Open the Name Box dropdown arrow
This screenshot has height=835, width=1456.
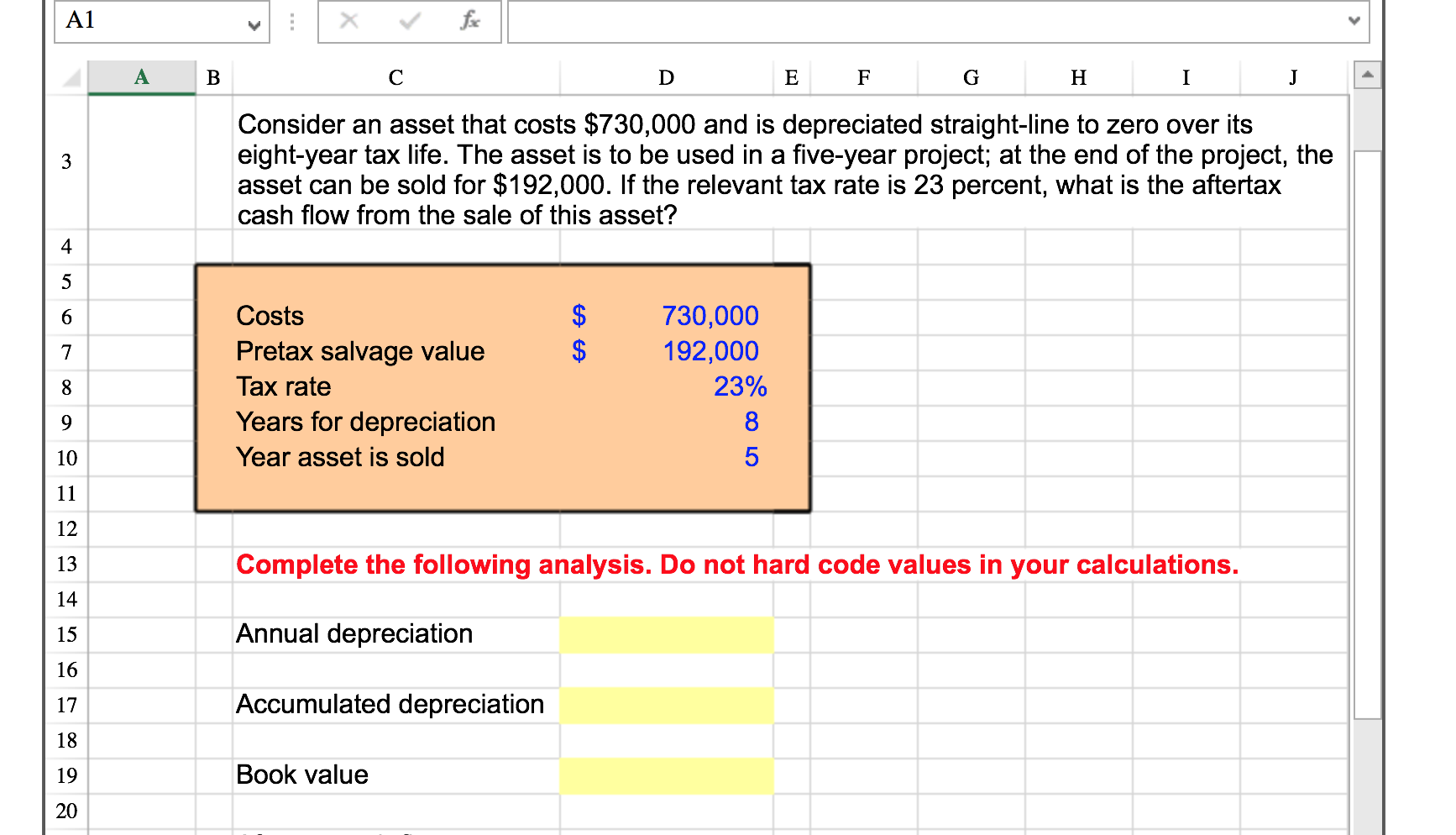pyautogui.click(x=254, y=26)
